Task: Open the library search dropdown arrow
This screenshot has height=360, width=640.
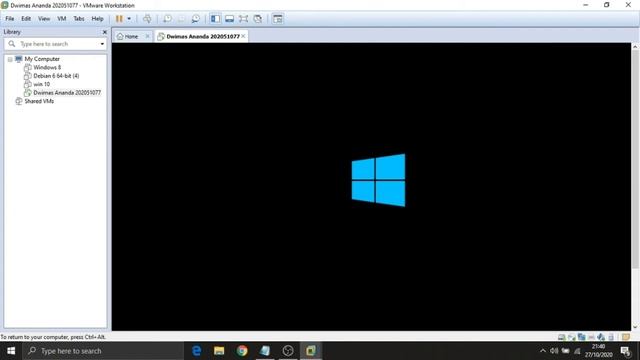Action: [x=102, y=44]
